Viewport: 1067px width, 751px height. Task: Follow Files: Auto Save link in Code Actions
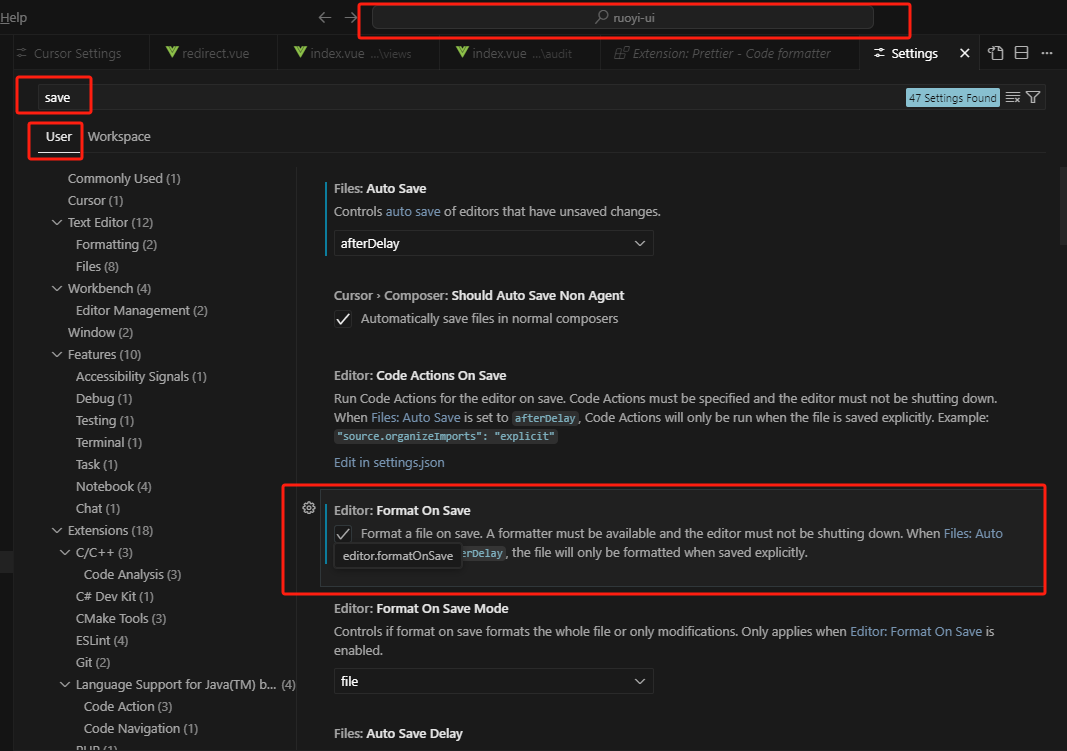click(416, 418)
